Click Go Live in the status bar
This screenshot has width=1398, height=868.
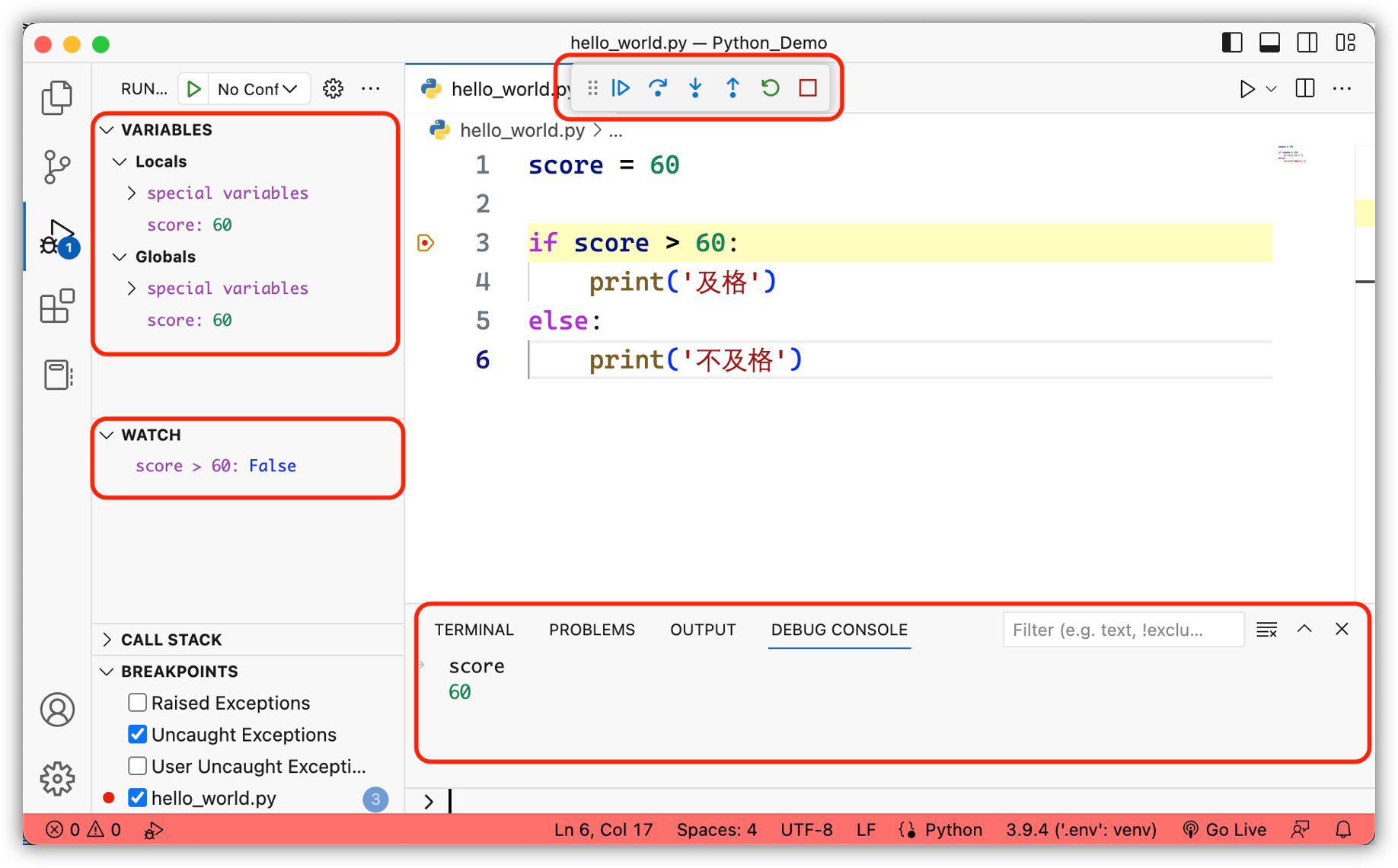1225,830
